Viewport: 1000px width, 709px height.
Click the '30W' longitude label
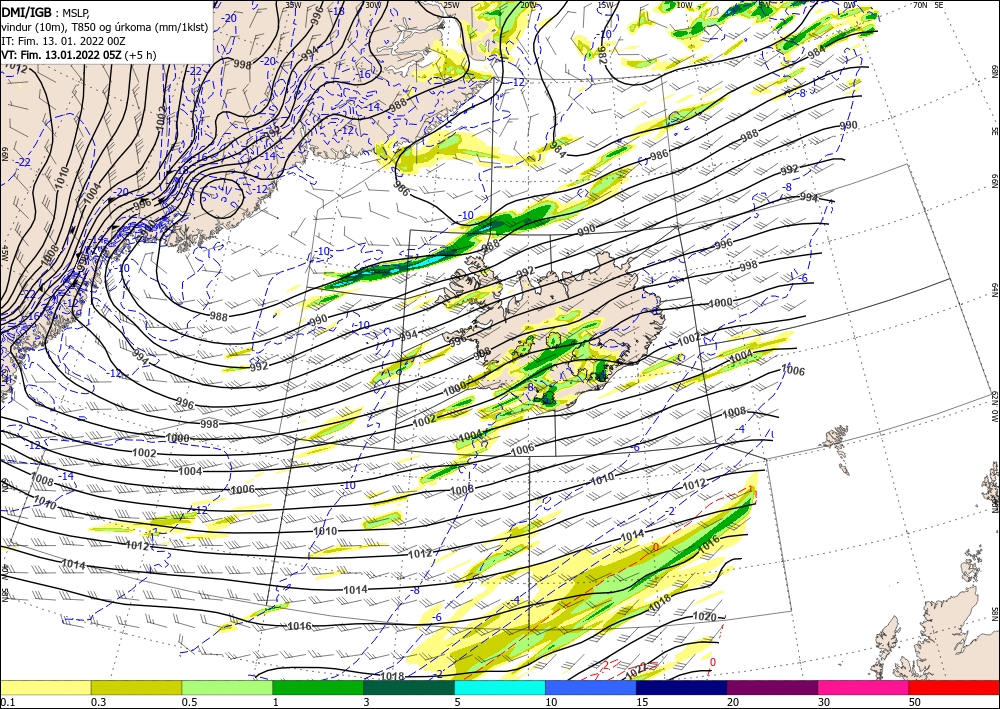(374, 4)
